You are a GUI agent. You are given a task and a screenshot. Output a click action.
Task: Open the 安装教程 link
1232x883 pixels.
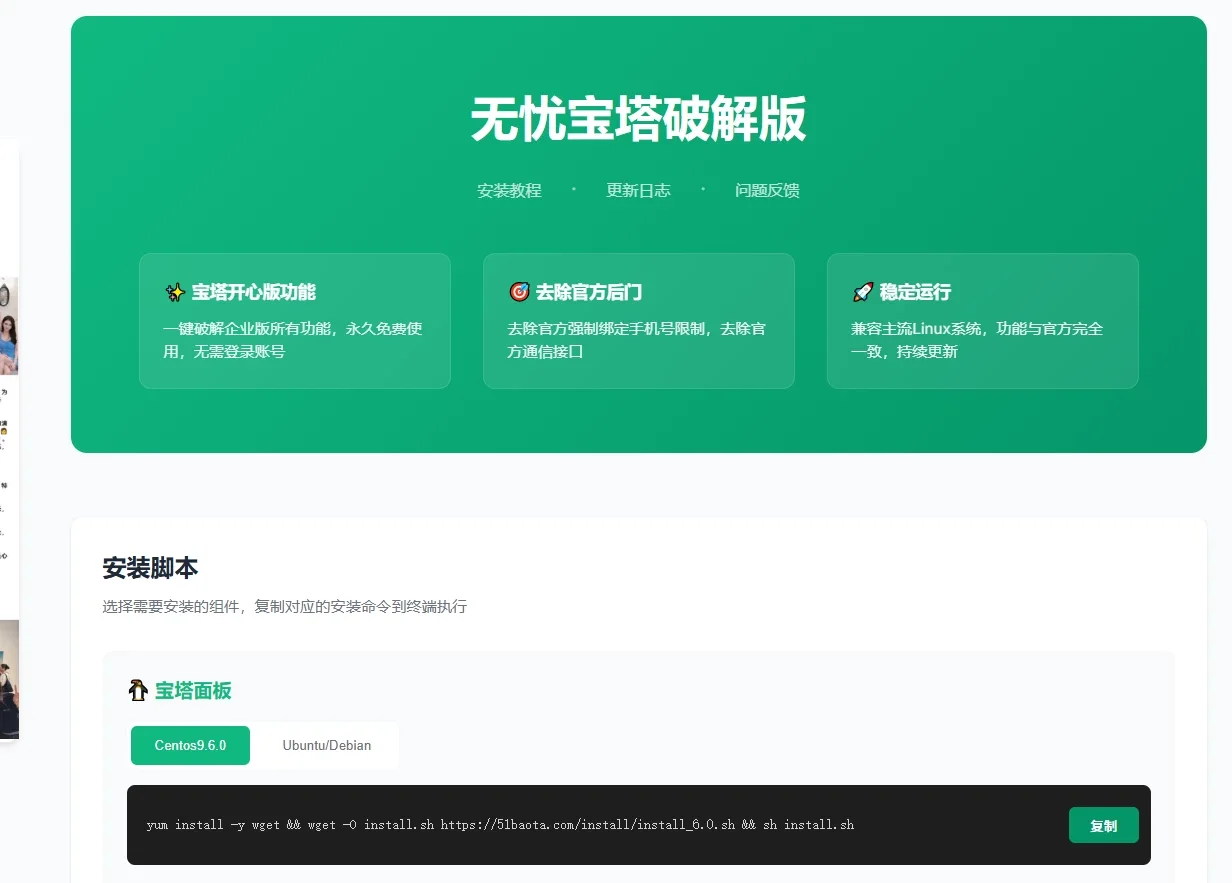click(510, 190)
